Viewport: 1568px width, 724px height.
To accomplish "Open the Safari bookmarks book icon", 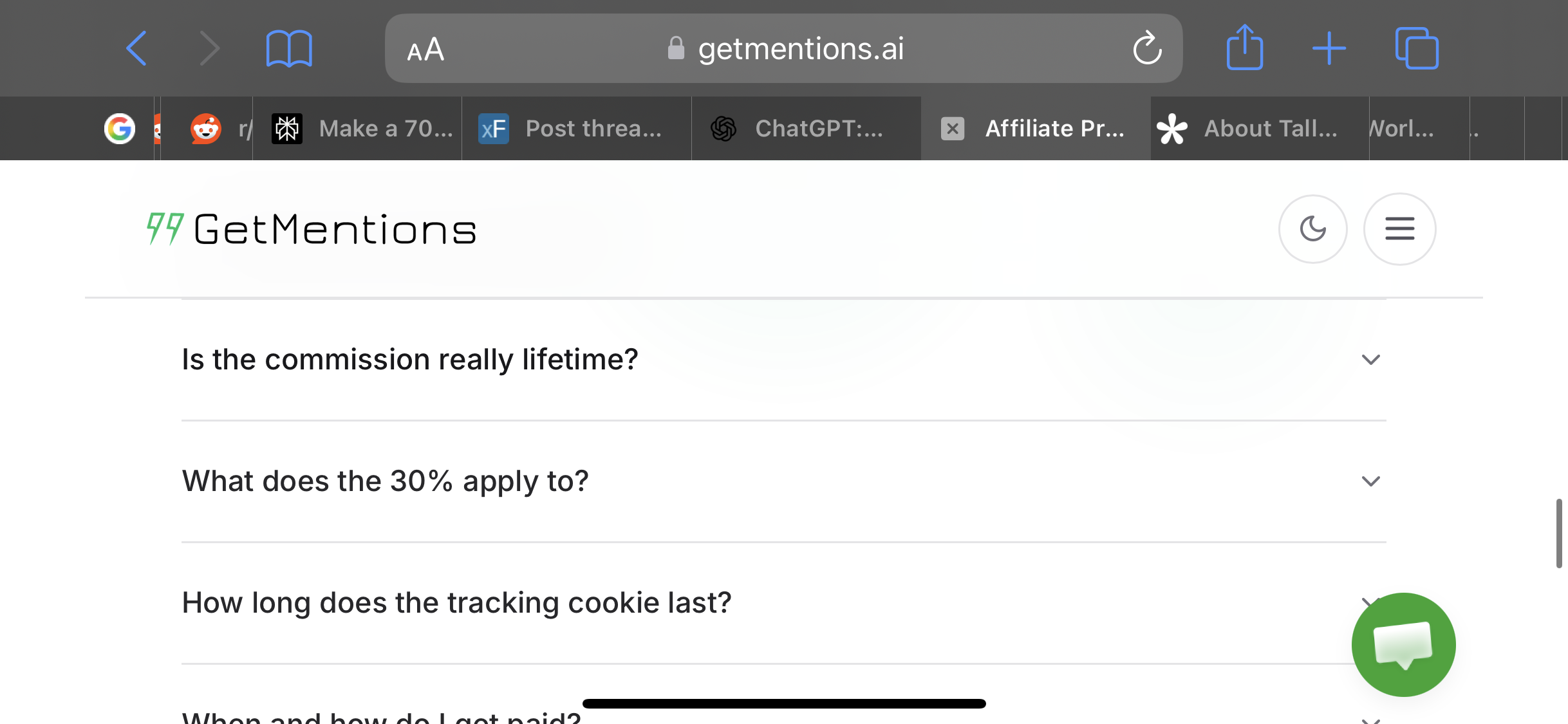I will coord(289,48).
